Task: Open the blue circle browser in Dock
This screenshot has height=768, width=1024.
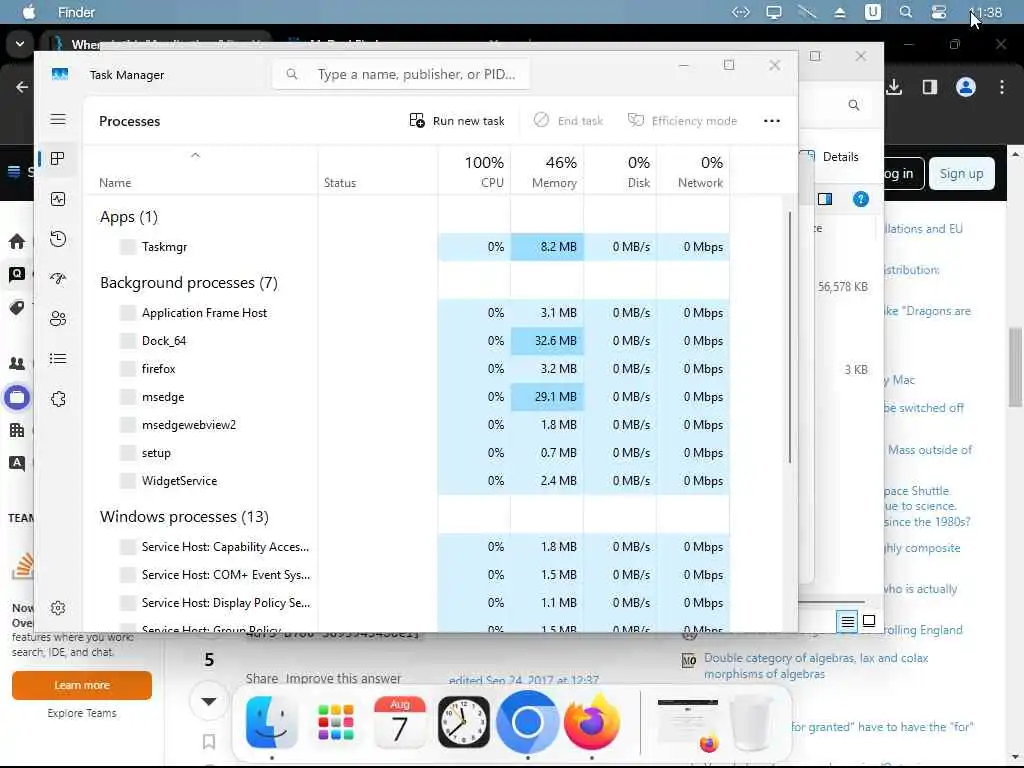Action: coord(527,722)
